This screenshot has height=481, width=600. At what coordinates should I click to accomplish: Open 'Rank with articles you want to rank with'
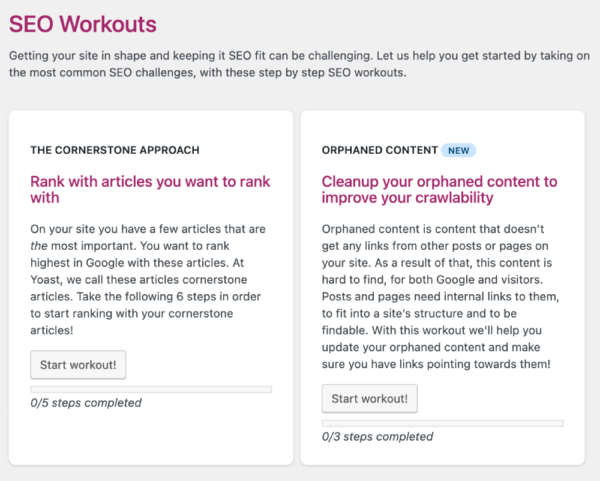(150, 191)
